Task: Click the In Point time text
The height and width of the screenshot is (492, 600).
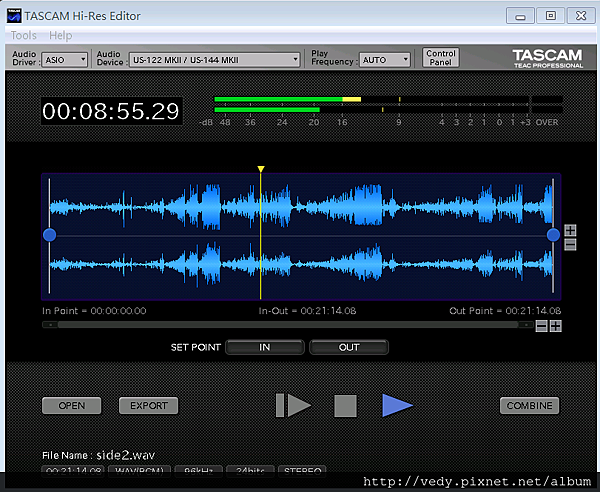Action: 94,311
